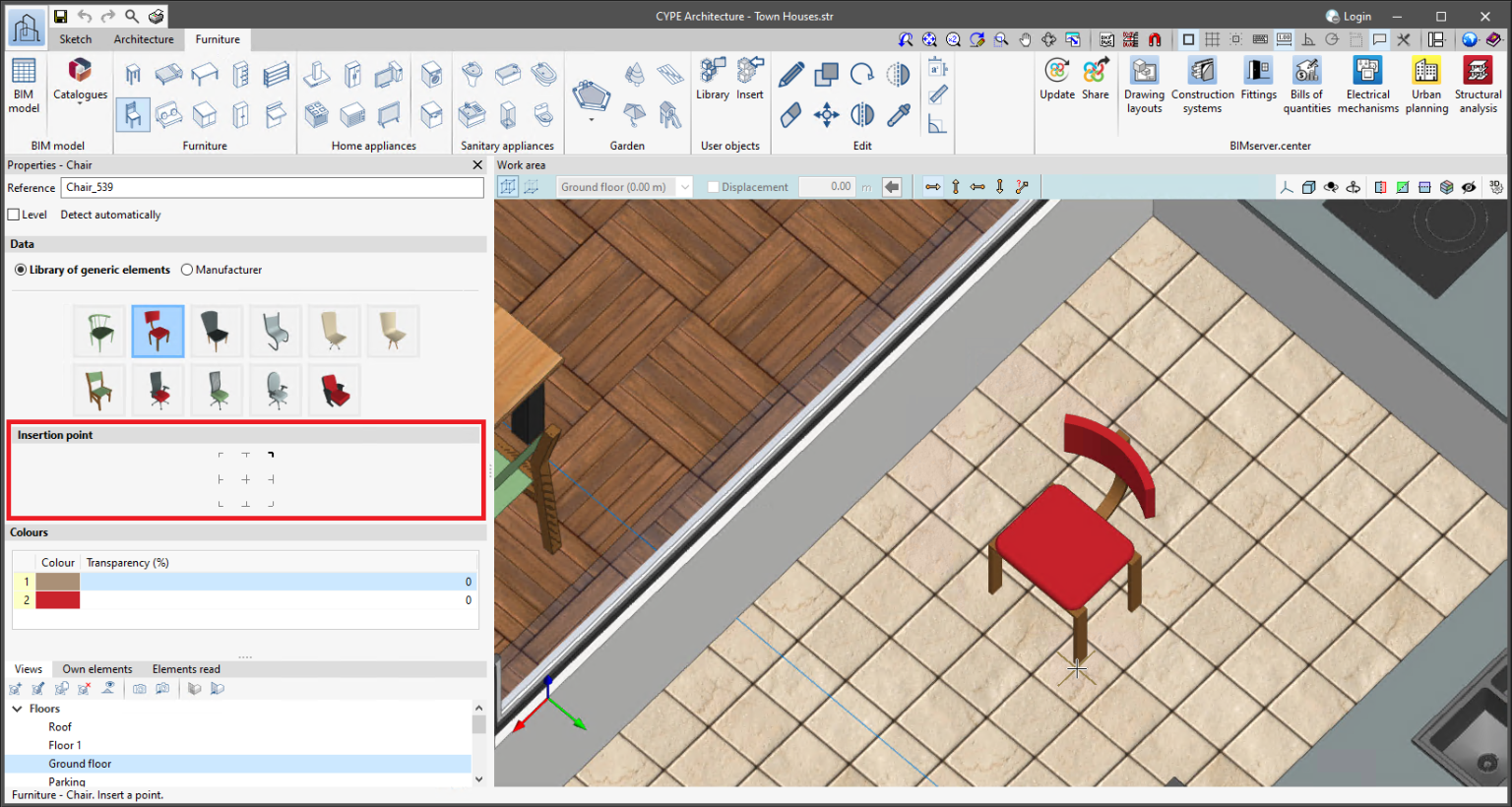Select Ground floor in the Floors list

coord(80,764)
